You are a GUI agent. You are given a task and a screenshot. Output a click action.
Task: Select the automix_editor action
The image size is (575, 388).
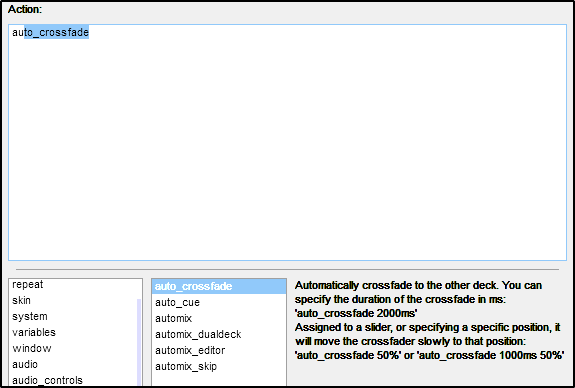pos(190,351)
